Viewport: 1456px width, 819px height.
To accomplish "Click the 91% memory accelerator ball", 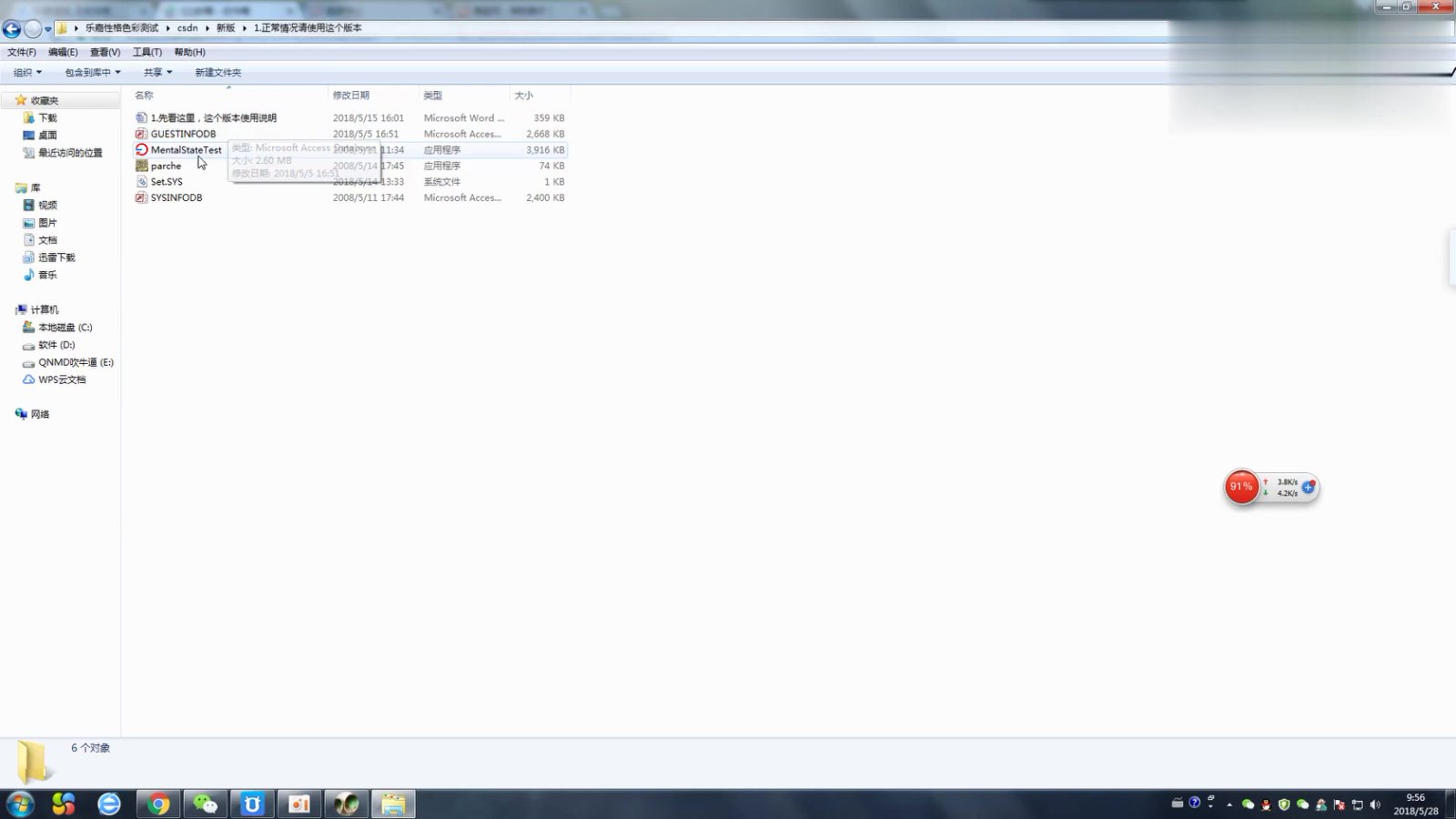I will click(x=1240, y=487).
